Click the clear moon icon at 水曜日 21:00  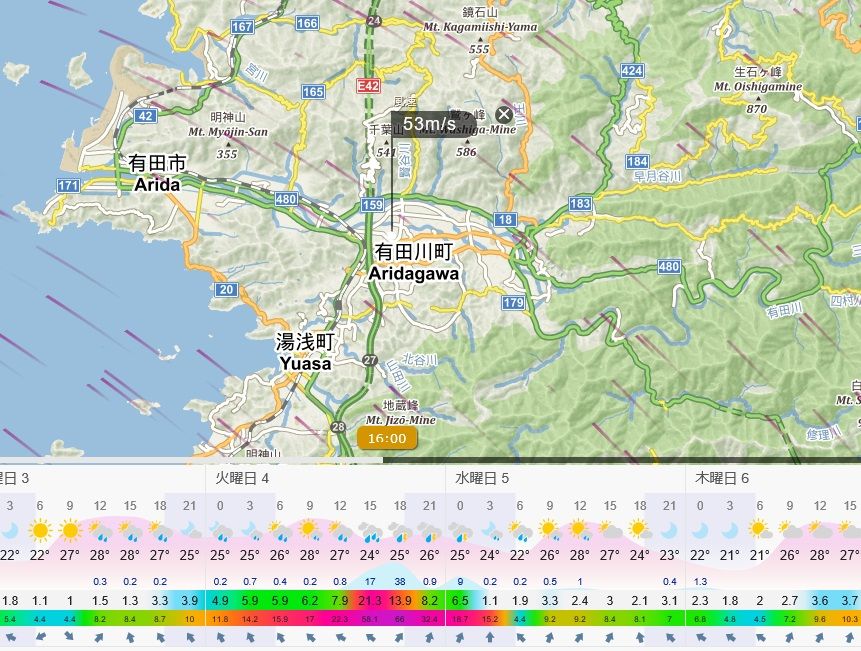click(x=669, y=531)
